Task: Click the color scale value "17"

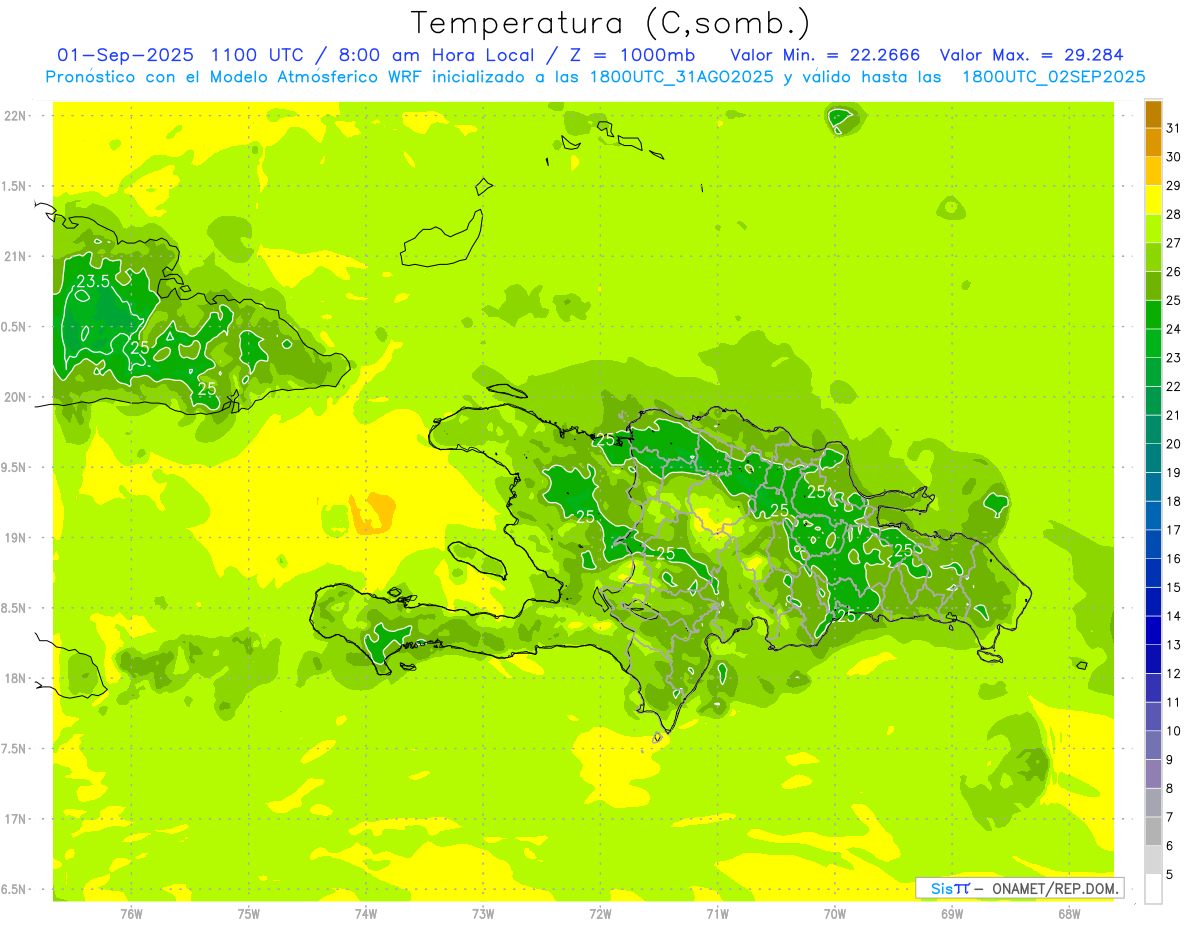Action: pos(1174,530)
